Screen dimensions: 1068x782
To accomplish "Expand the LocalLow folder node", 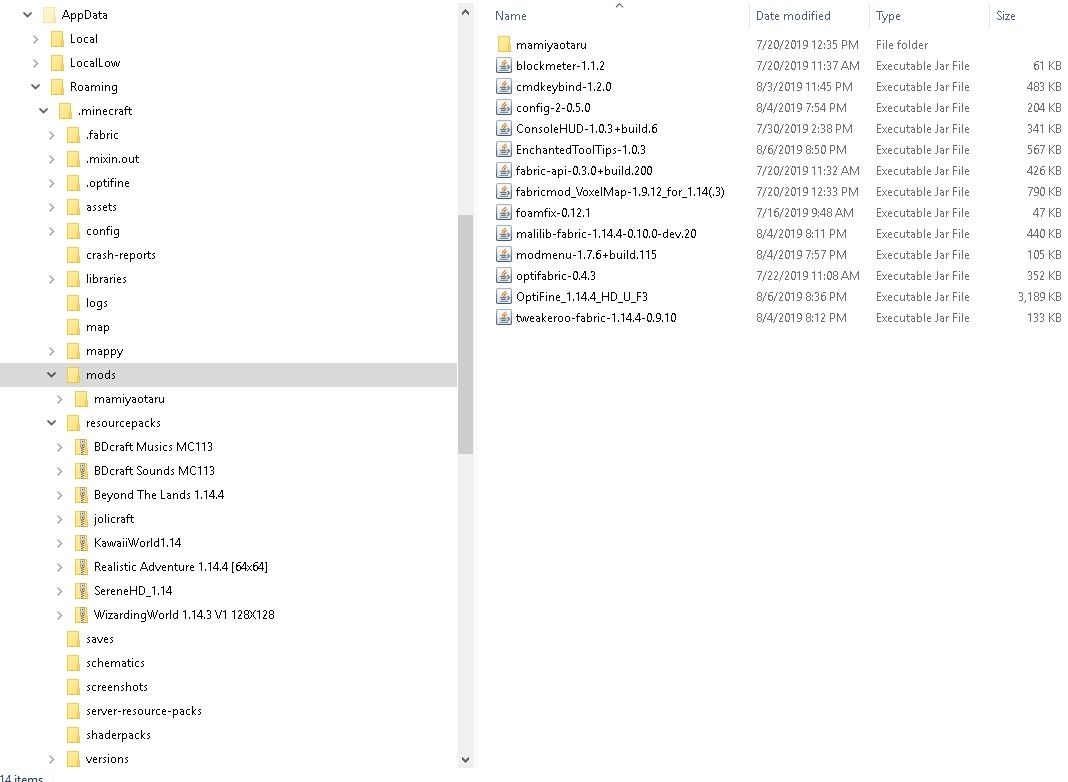I will pyautogui.click(x=35, y=63).
